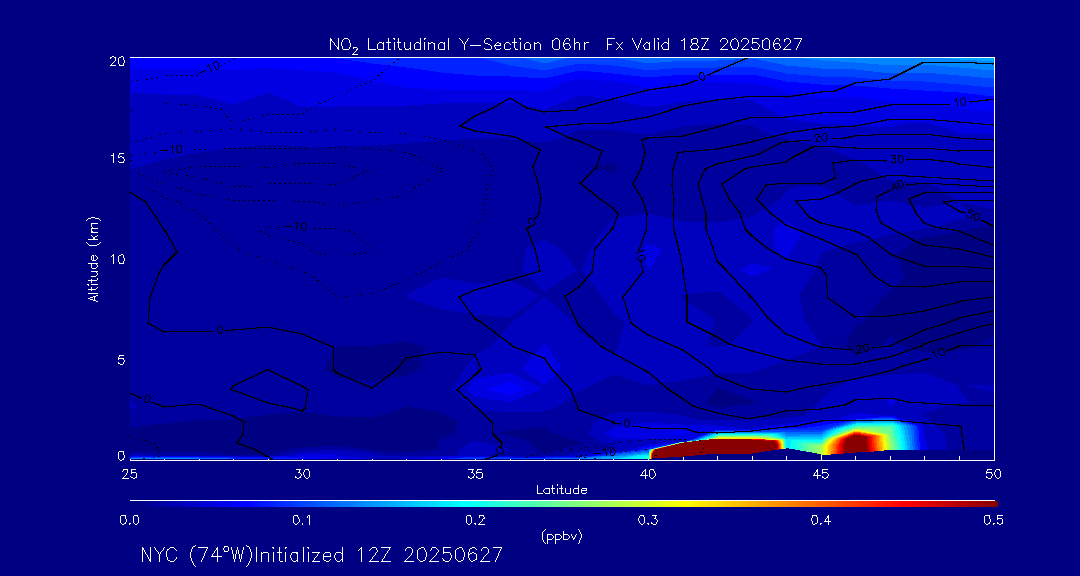Click the "Altitude (km)" y-axis label
The image size is (1080, 576).
coord(93,258)
